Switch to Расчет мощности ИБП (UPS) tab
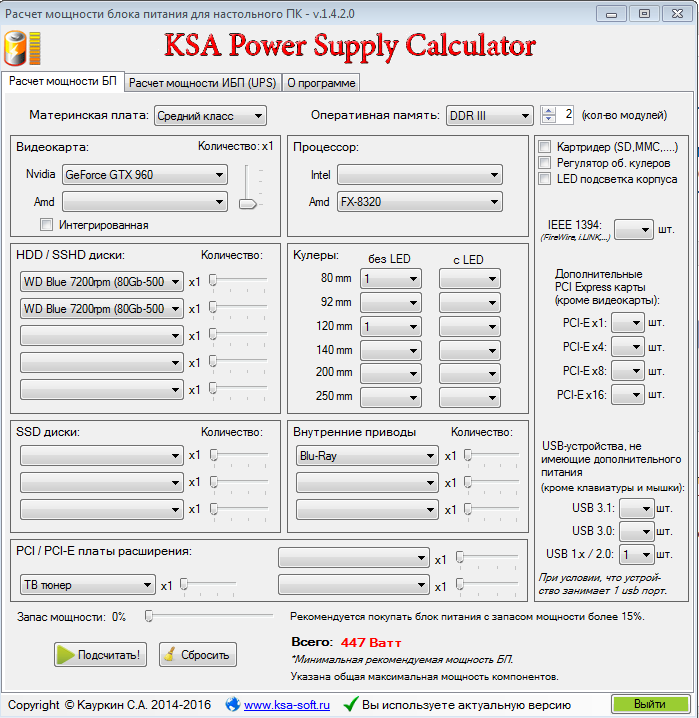 tap(202, 83)
